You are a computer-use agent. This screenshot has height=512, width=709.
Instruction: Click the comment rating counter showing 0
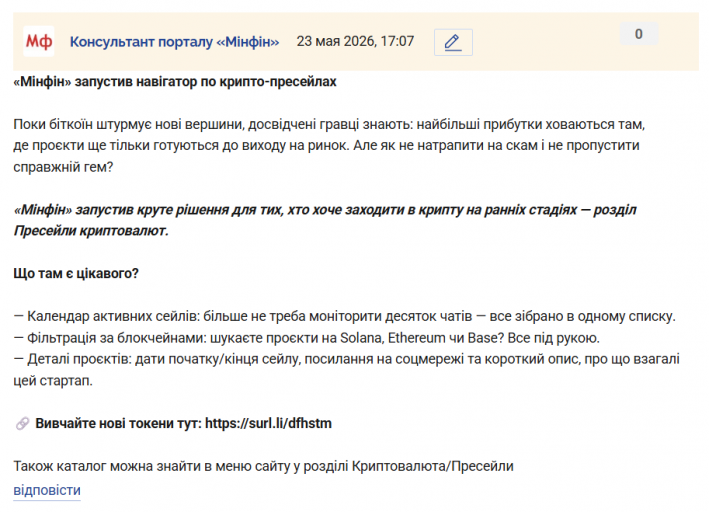(638, 34)
